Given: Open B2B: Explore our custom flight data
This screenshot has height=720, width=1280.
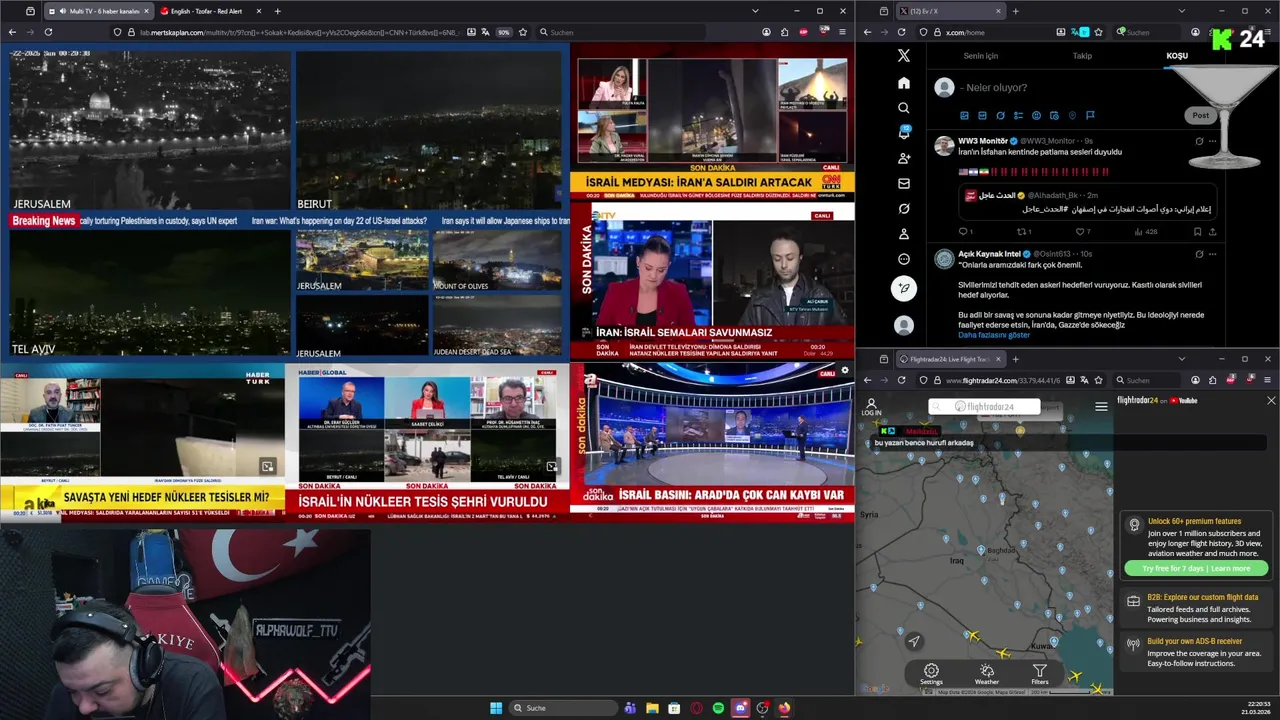Looking at the screenshot, I should [x=1202, y=597].
